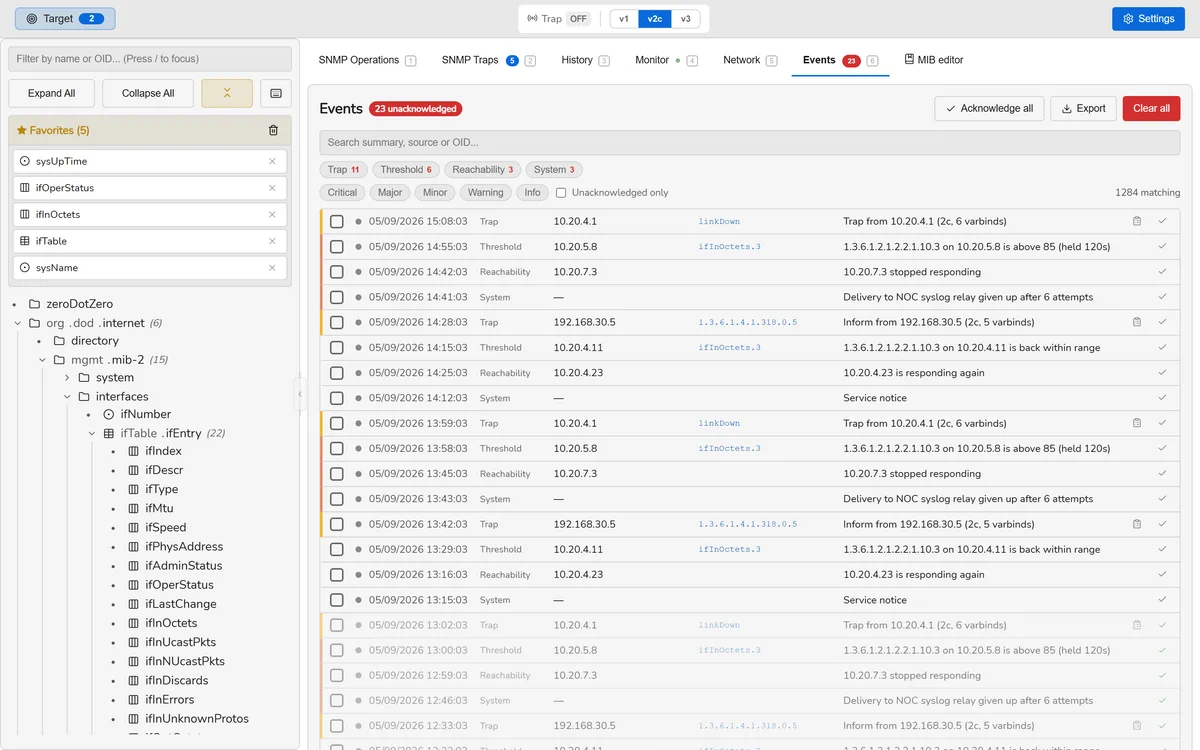
Task: Collapse the sidebar with the divider handle
Action: (299, 394)
